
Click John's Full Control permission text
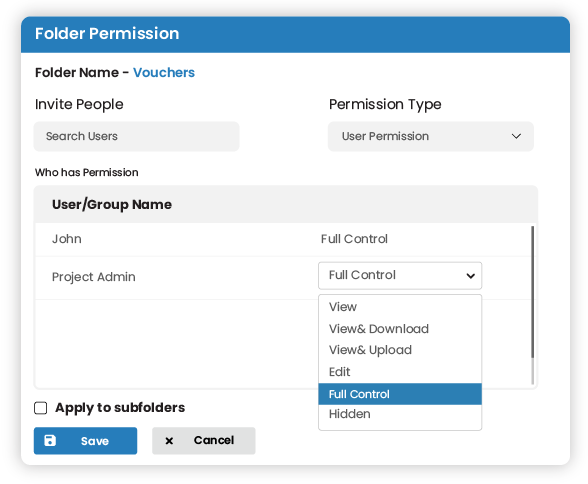click(x=354, y=239)
